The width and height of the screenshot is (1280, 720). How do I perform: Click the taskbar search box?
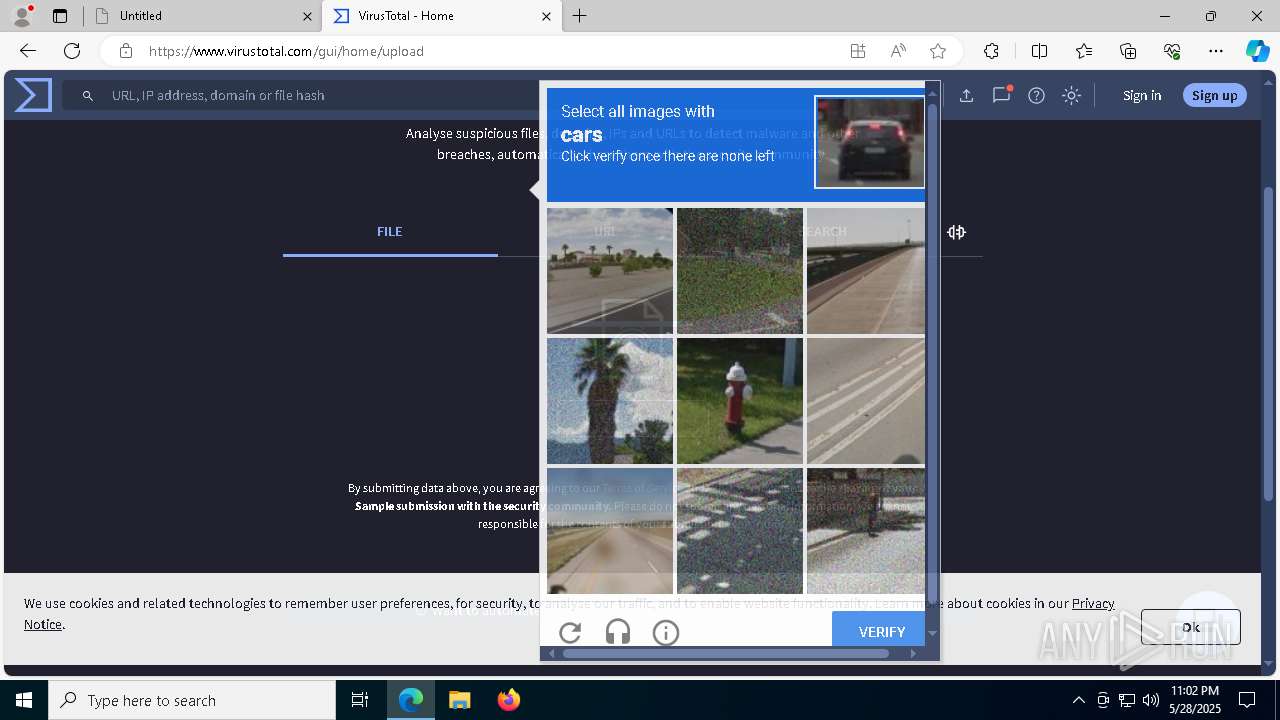pos(192,700)
